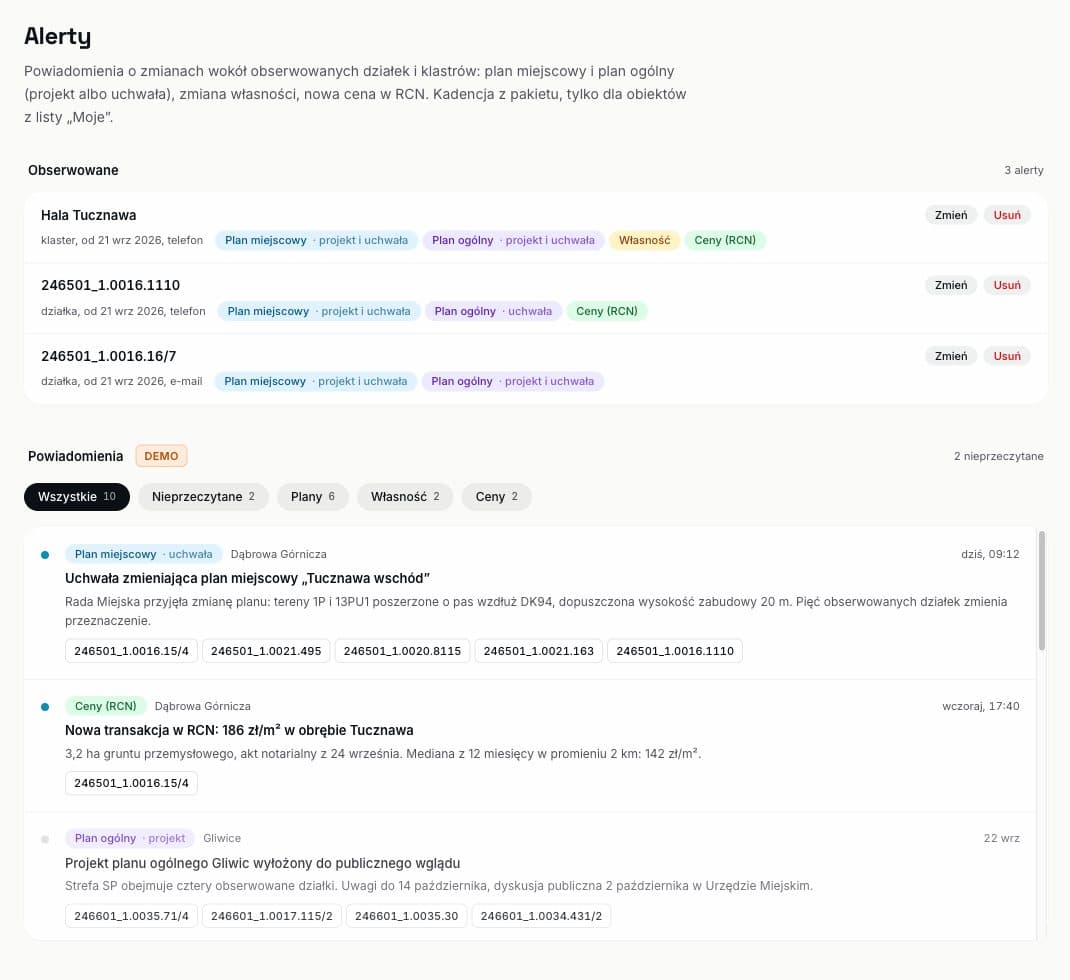Click Ceny (RCN) tag in the 246501_1.0016.1110 row
This screenshot has height=980, width=1070.
pyautogui.click(x=607, y=311)
